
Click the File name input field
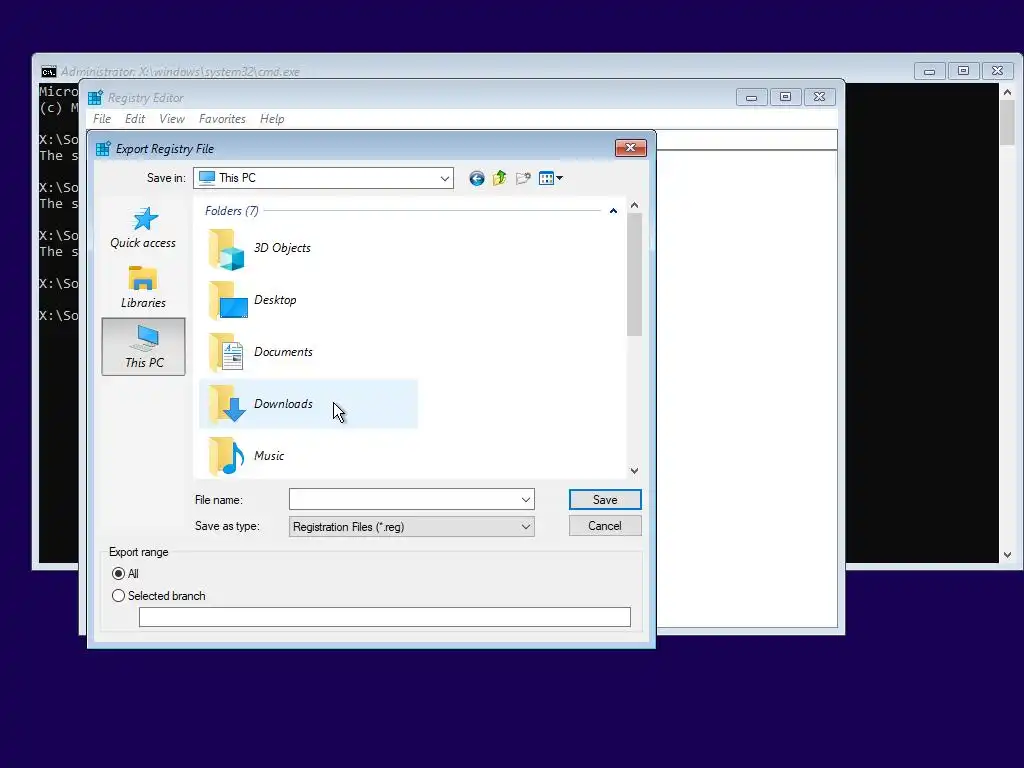[404, 500]
